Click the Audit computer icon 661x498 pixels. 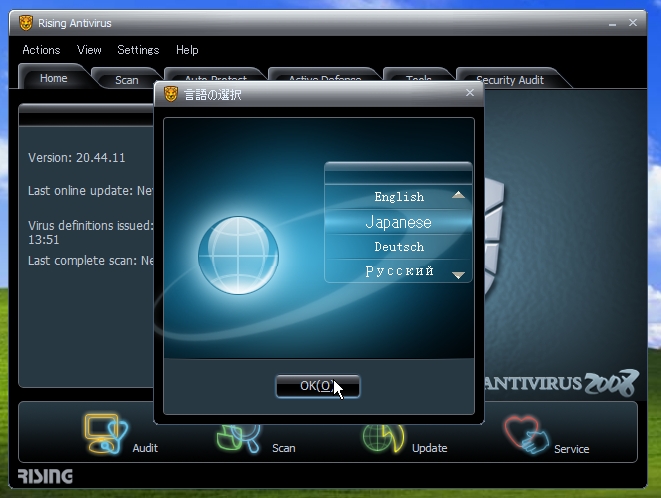pos(106,434)
